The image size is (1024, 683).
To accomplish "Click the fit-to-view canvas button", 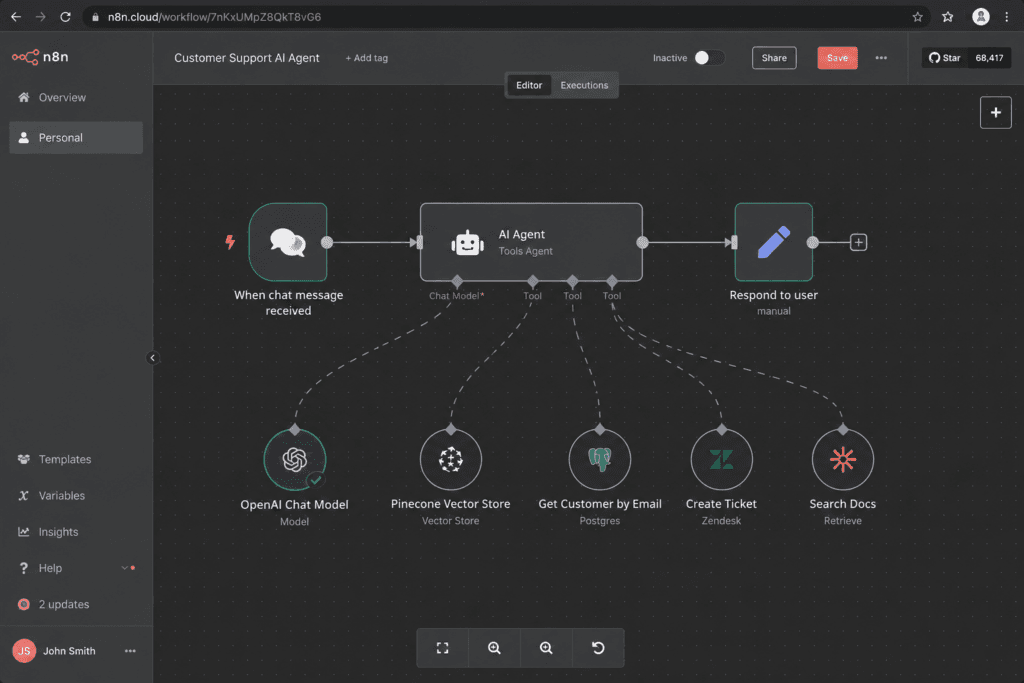I will [x=443, y=648].
